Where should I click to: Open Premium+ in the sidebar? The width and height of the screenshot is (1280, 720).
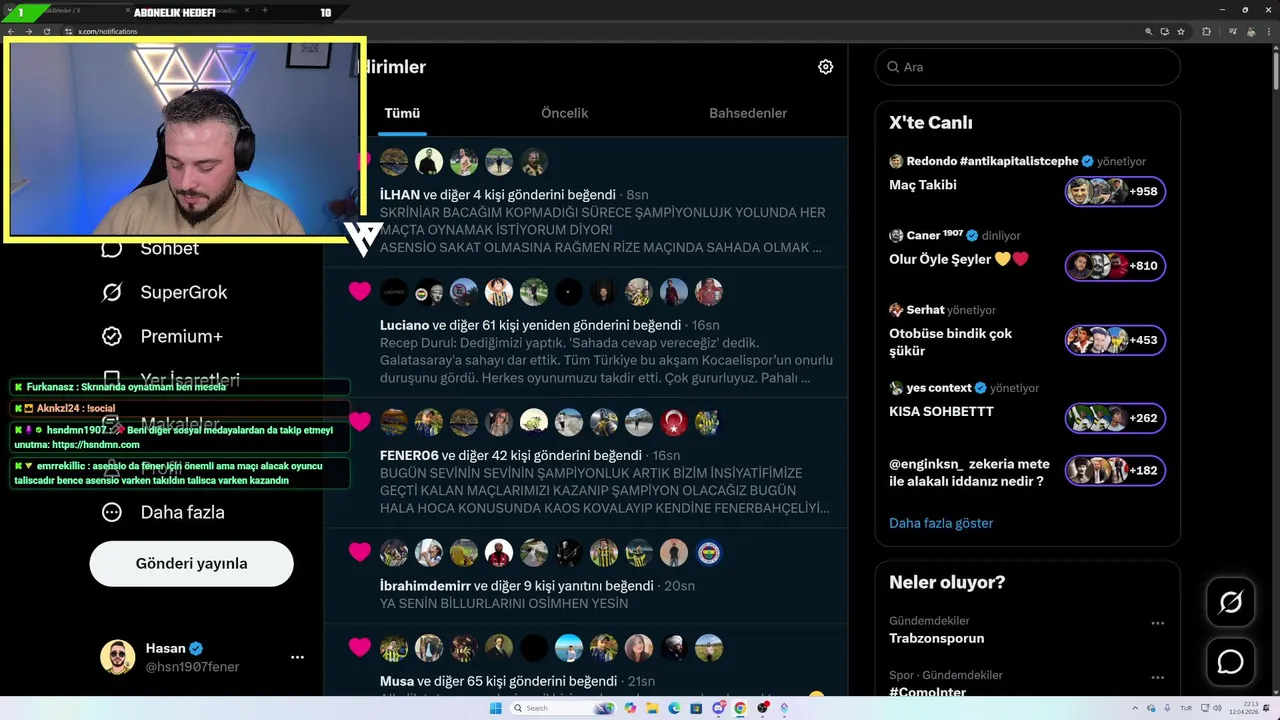click(x=181, y=336)
